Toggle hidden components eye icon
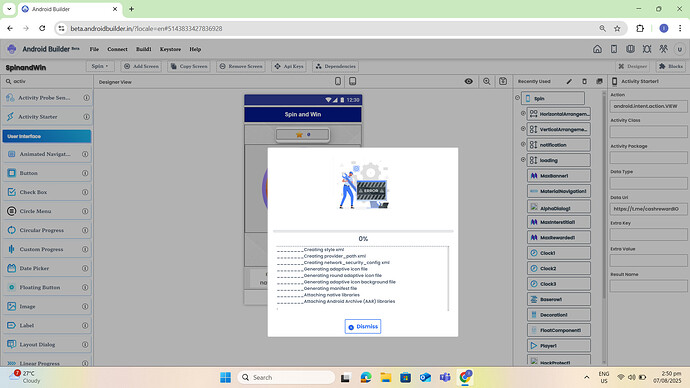690x388 pixels. (x=469, y=81)
